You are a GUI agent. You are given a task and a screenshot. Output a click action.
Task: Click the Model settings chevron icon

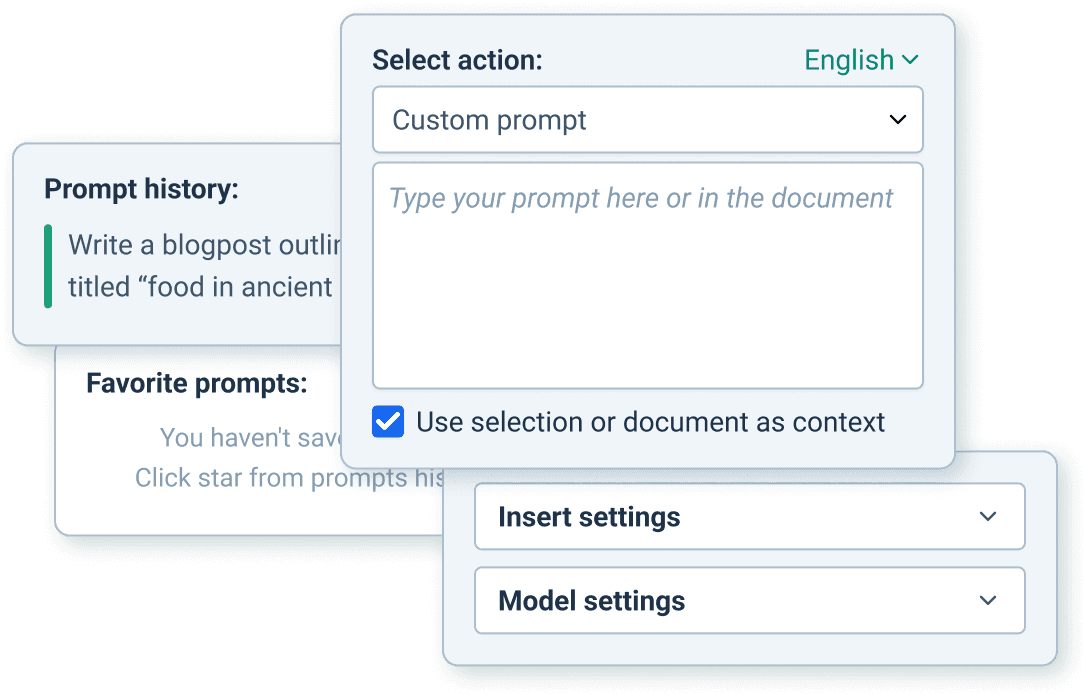point(988,601)
